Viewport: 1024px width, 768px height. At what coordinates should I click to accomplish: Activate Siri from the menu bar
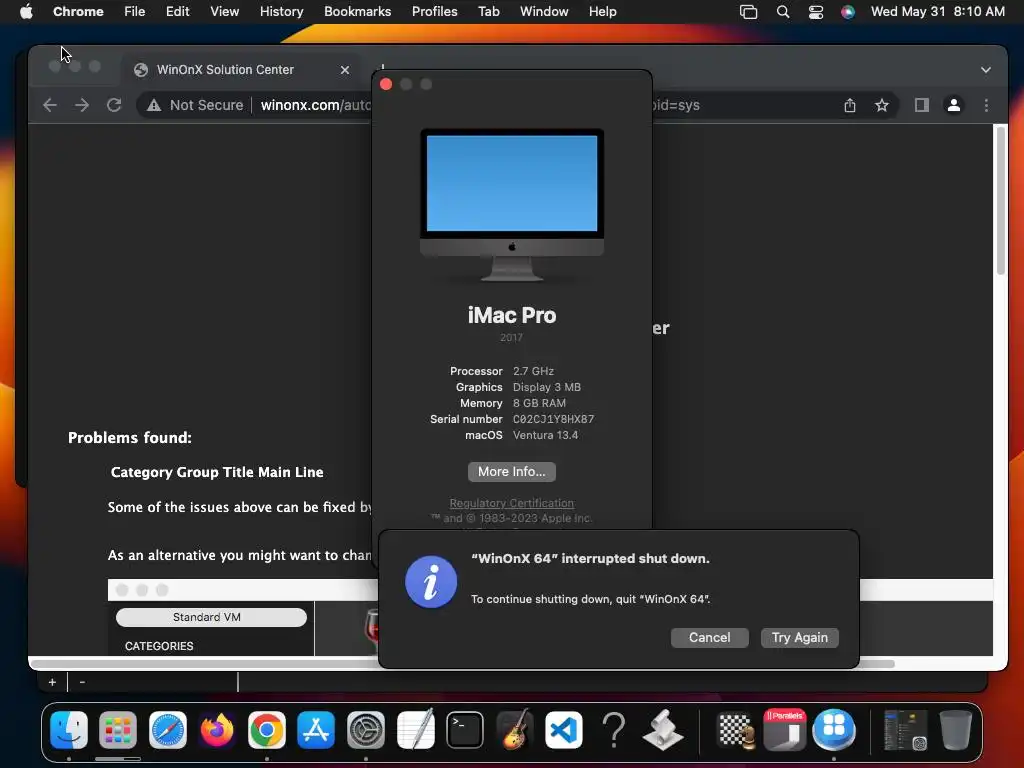point(848,11)
